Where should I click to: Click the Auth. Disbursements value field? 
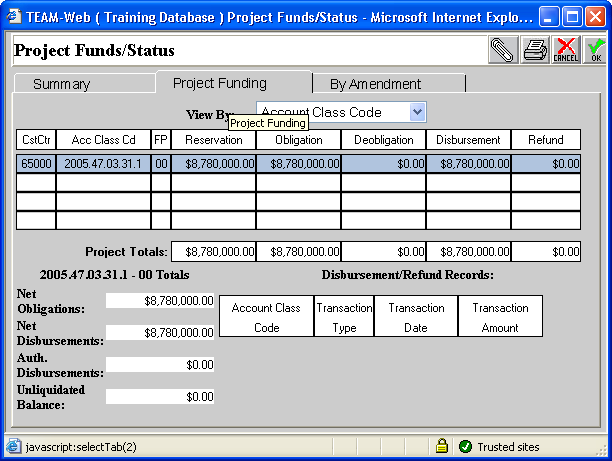[x=160, y=365]
